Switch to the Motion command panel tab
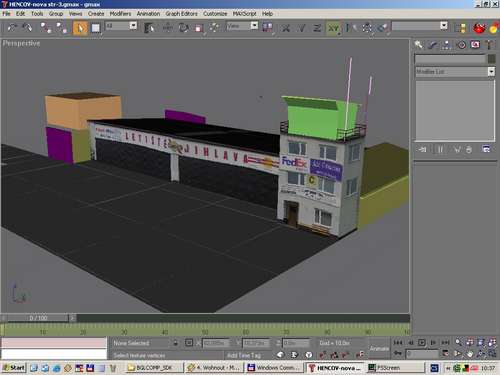 click(x=461, y=45)
